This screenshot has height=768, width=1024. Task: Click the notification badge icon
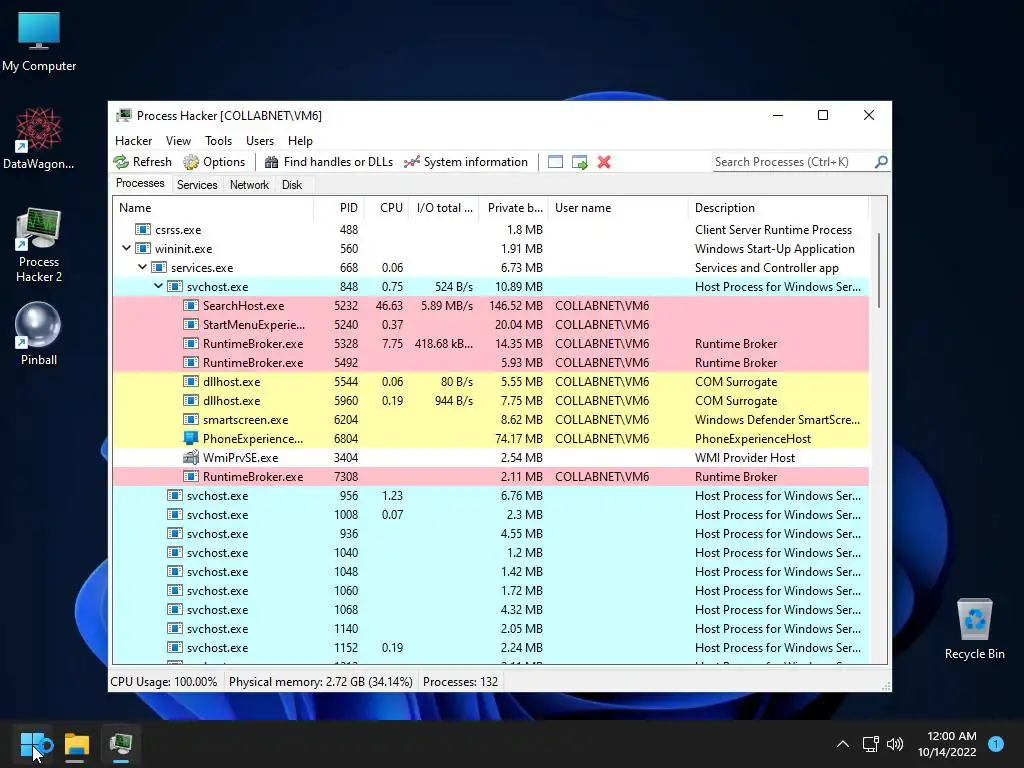click(x=996, y=744)
